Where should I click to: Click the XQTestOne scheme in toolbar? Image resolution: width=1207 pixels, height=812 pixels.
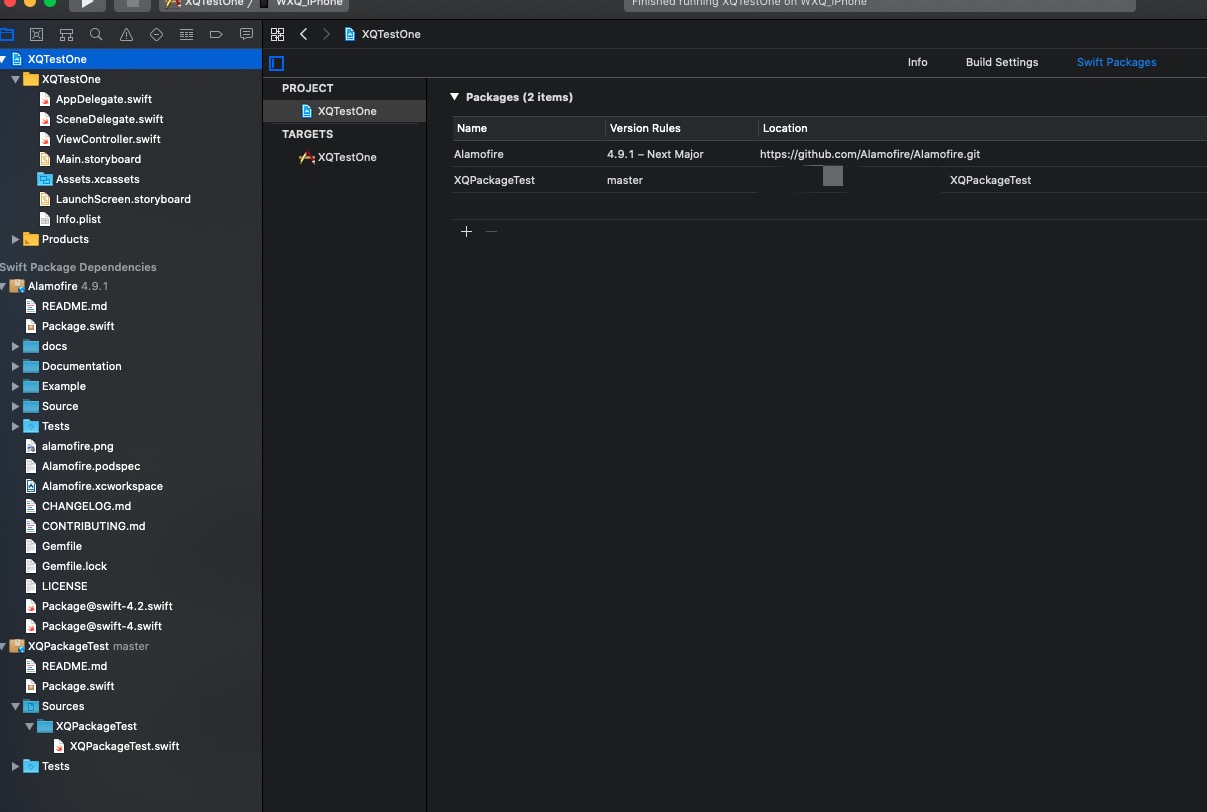205,4
